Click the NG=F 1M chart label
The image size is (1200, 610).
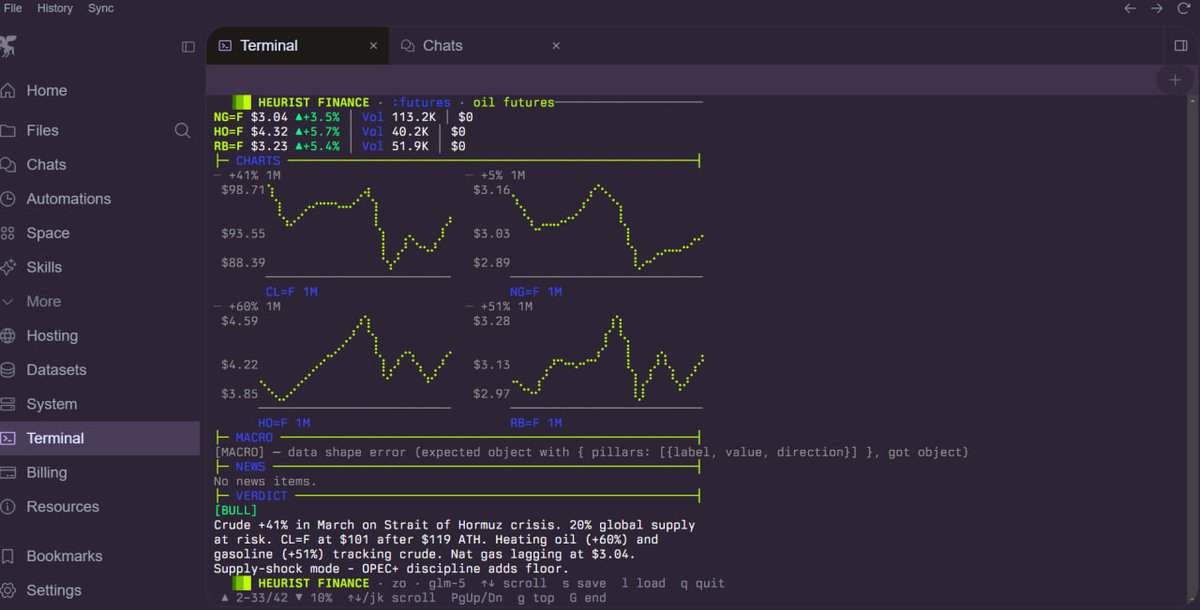click(536, 292)
